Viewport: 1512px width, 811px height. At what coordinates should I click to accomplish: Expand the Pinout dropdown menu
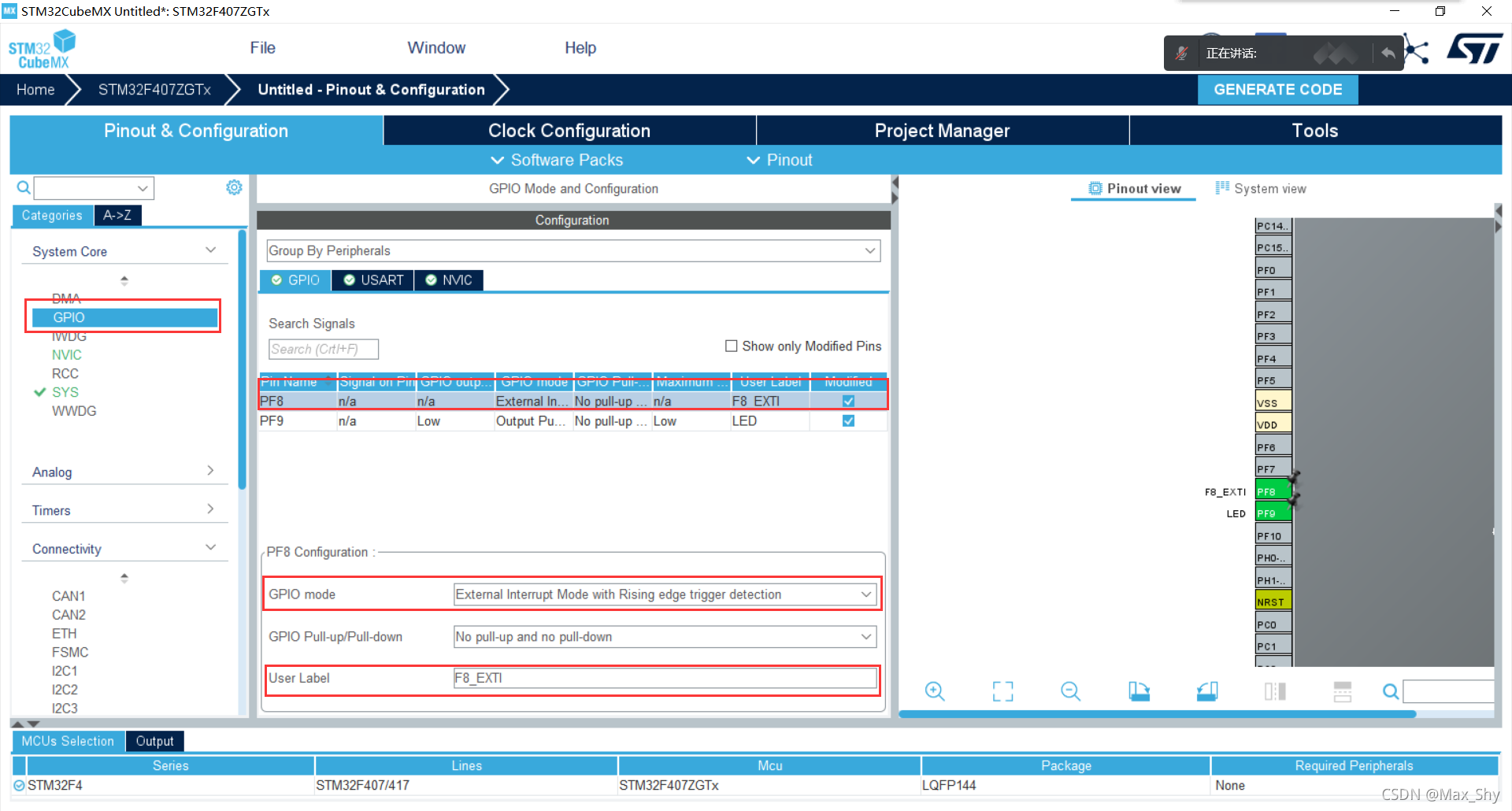click(780, 160)
